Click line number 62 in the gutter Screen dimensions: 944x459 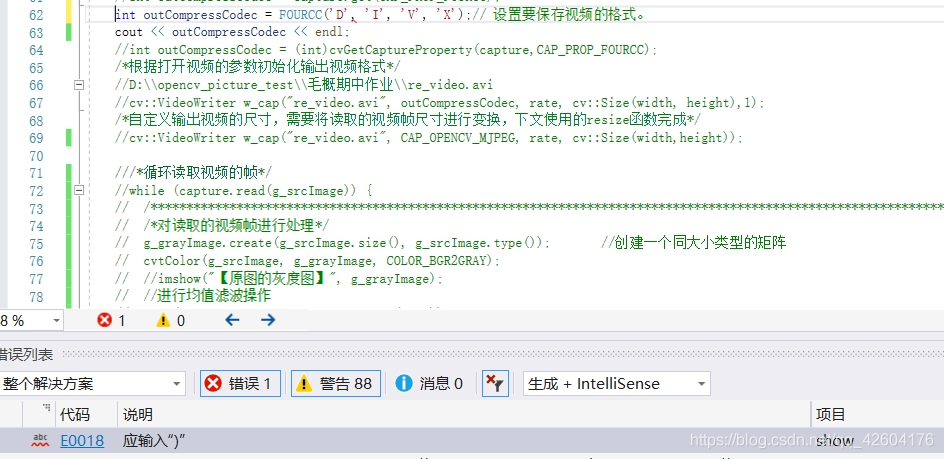pyautogui.click(x=36, y=14)
